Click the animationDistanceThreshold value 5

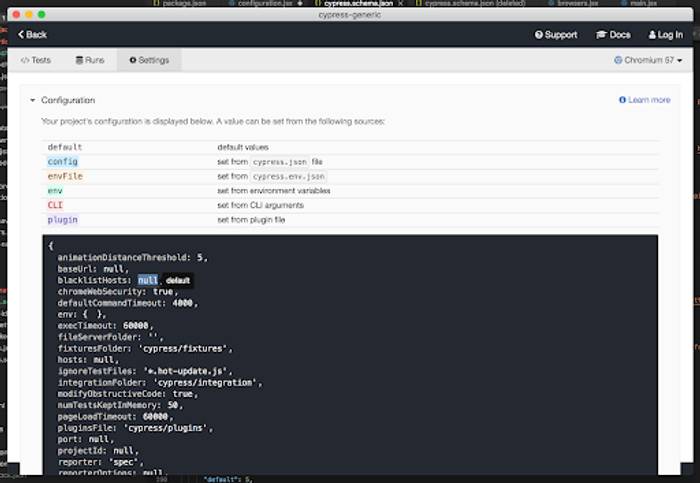tap(200, 257)
